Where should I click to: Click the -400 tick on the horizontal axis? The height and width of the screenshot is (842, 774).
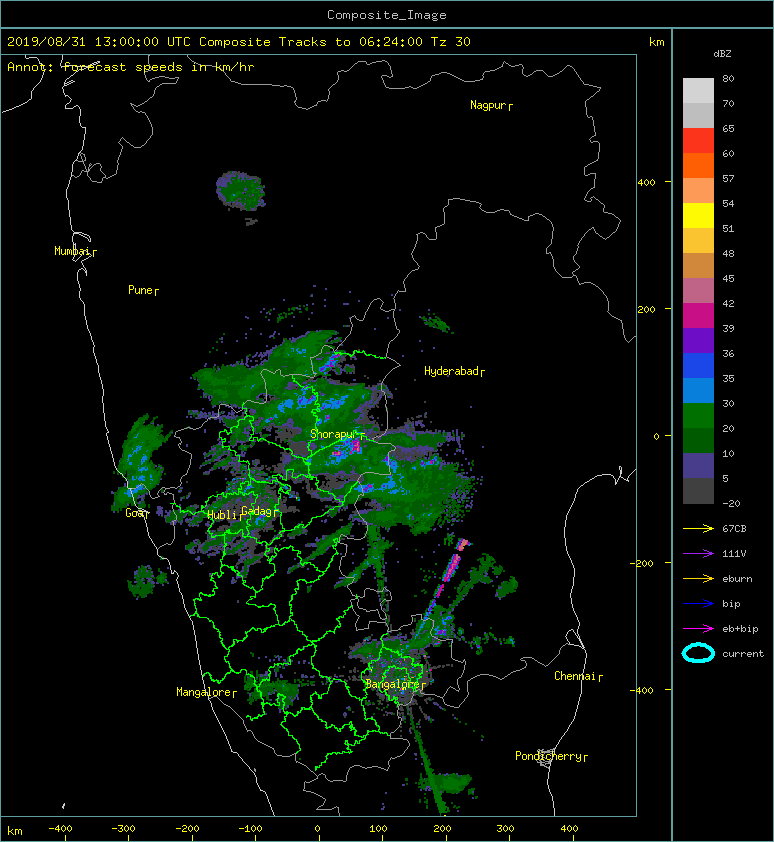point(60,829)
